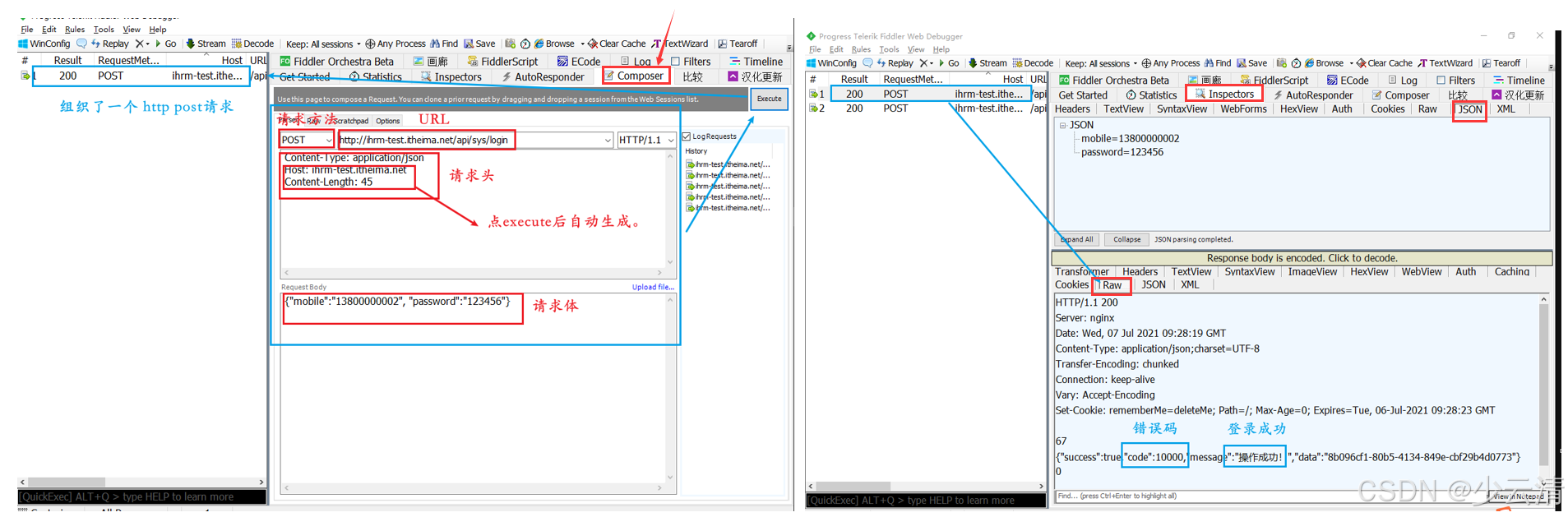Viewport: 1568px width, 517px height.
Task: Click Stream in left Fiddler toolbar
Action: coord(206,44)
